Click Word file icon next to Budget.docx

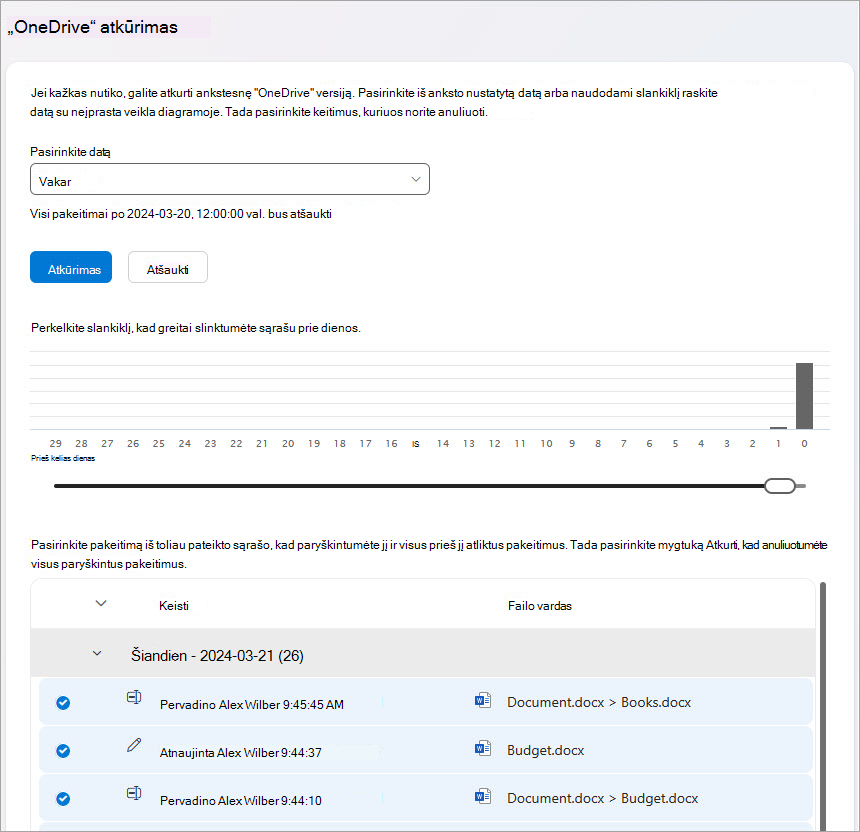click(x=483, y=748)
